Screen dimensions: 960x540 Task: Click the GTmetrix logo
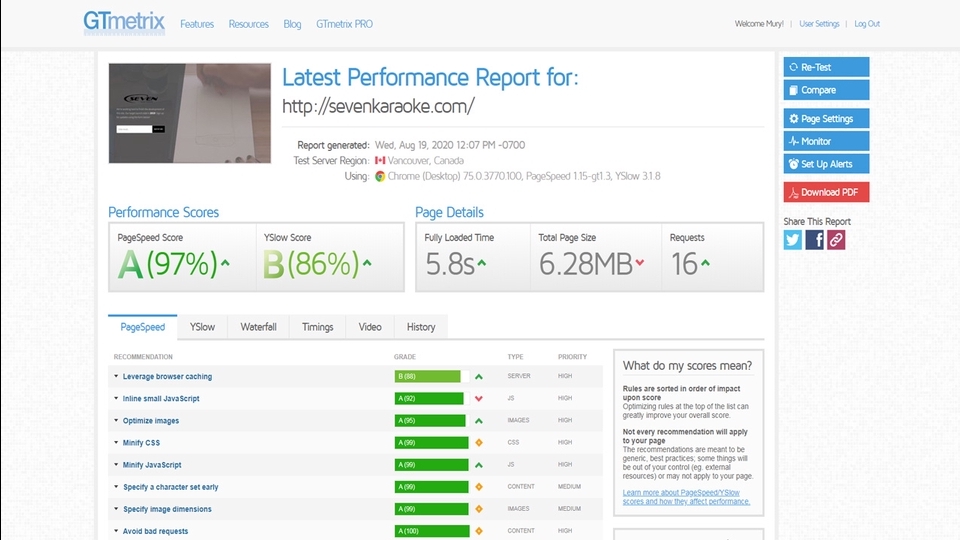pos(124,23)
